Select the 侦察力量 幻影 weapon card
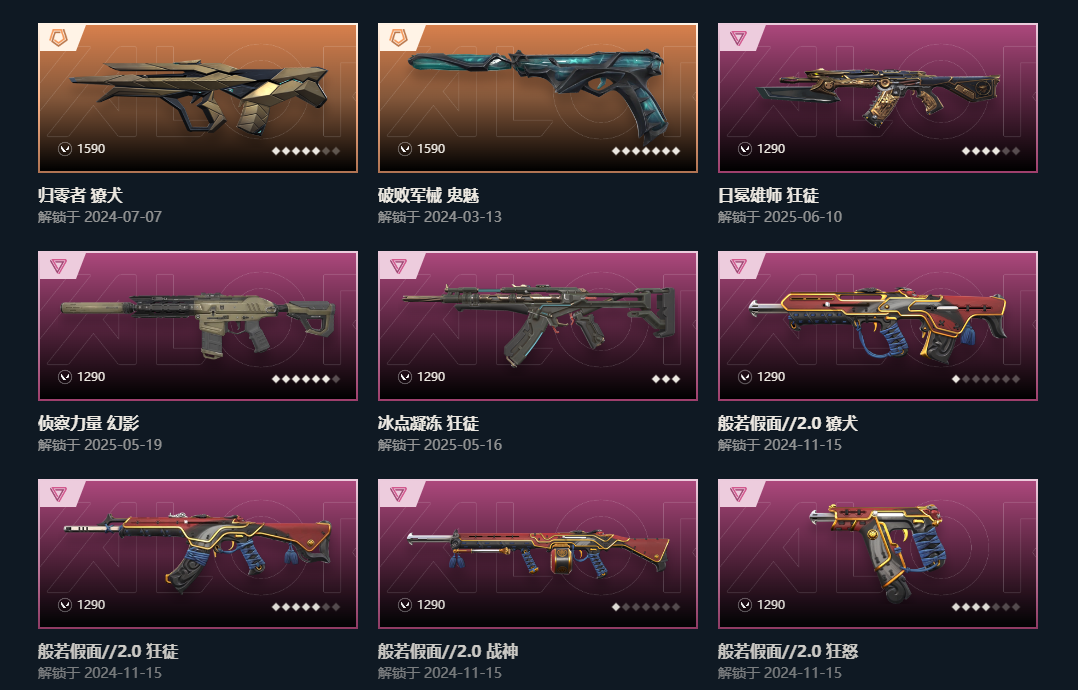The width and height of the screenshot is (1078, 690). pos(198,326)
